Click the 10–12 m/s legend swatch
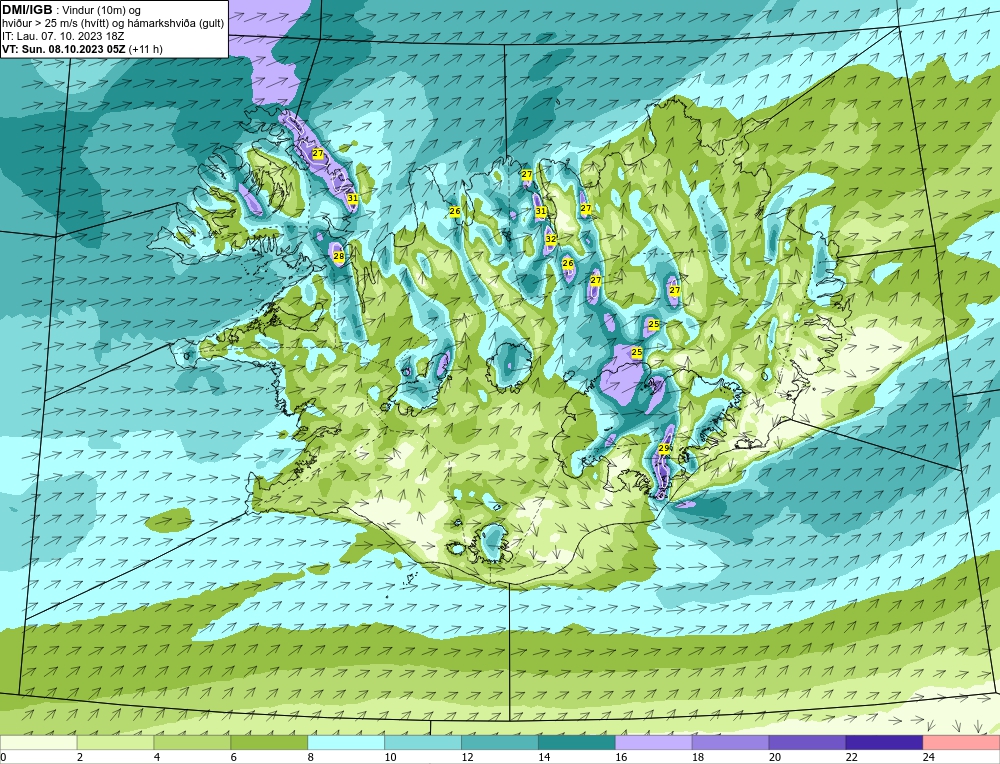 423,743
